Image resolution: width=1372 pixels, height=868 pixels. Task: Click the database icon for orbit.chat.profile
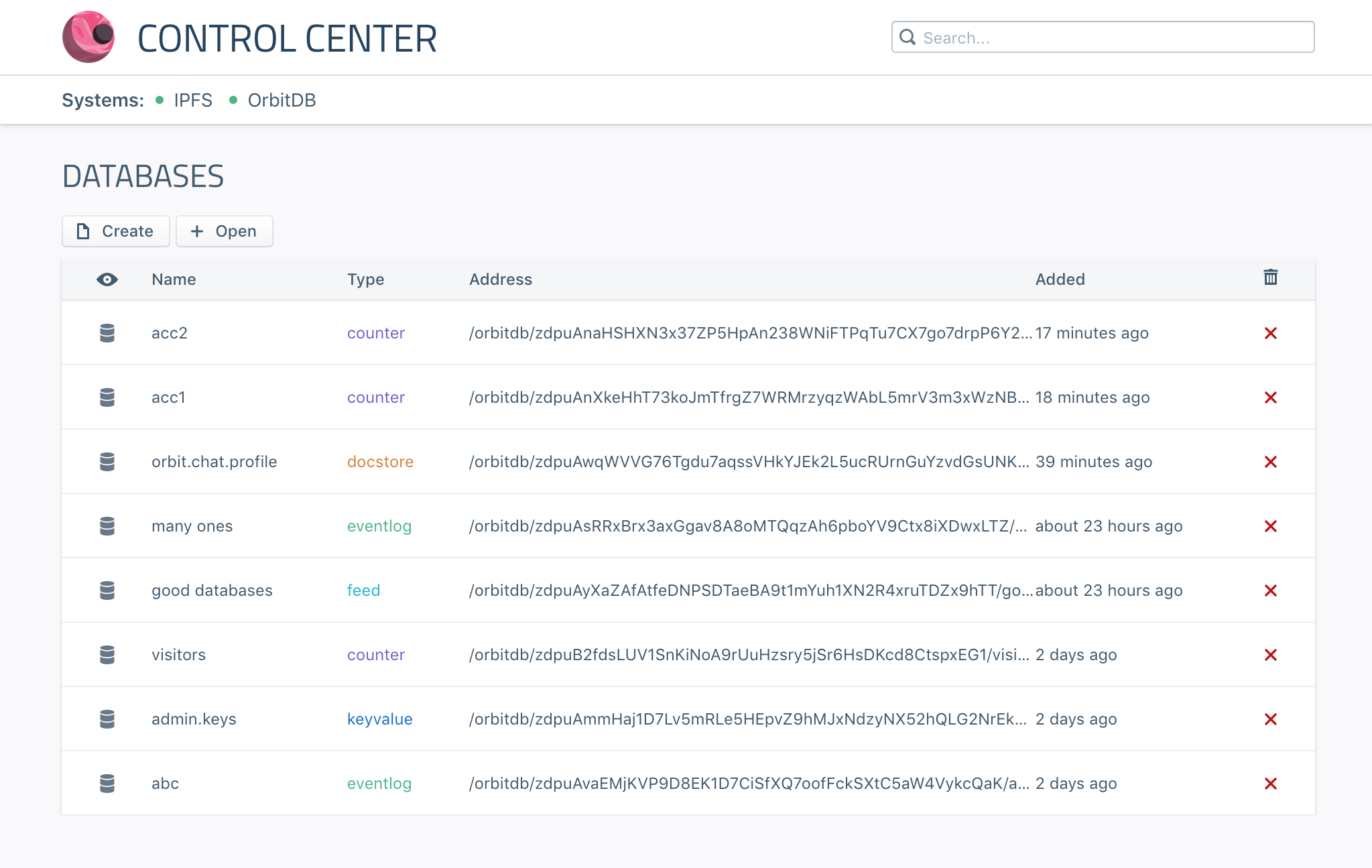(x=107, y=462)
